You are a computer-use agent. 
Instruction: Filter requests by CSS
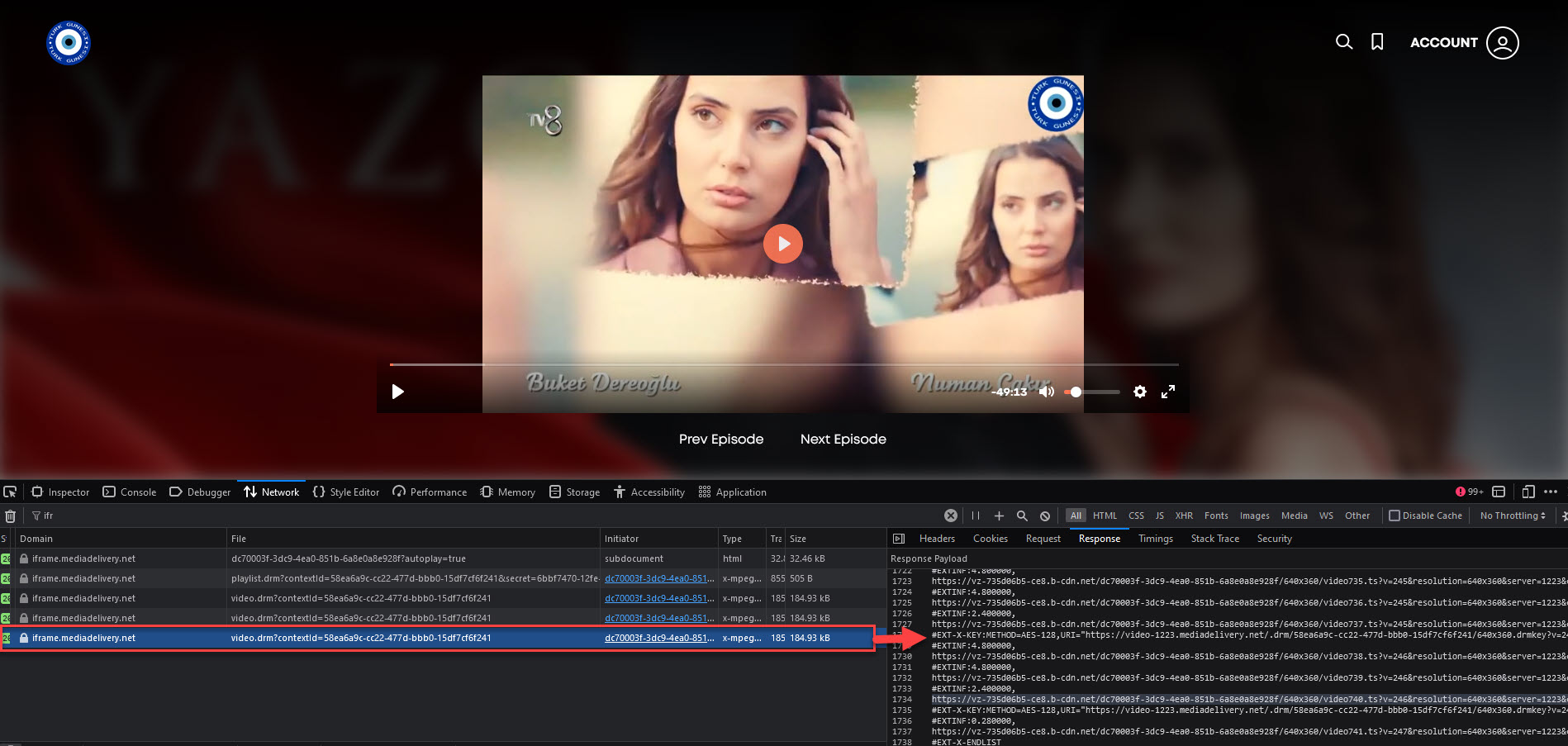click(x=1137, y=516)
